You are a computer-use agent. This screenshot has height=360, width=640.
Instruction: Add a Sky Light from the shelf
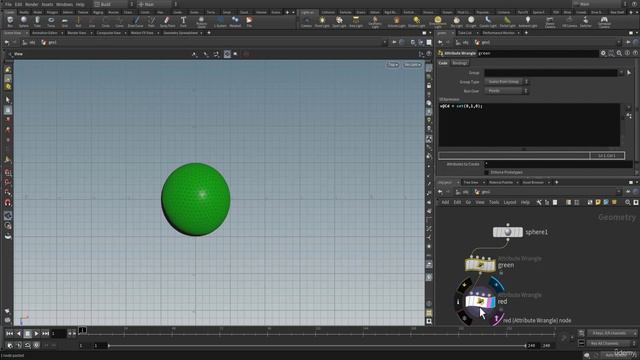[x=457, y=22]
